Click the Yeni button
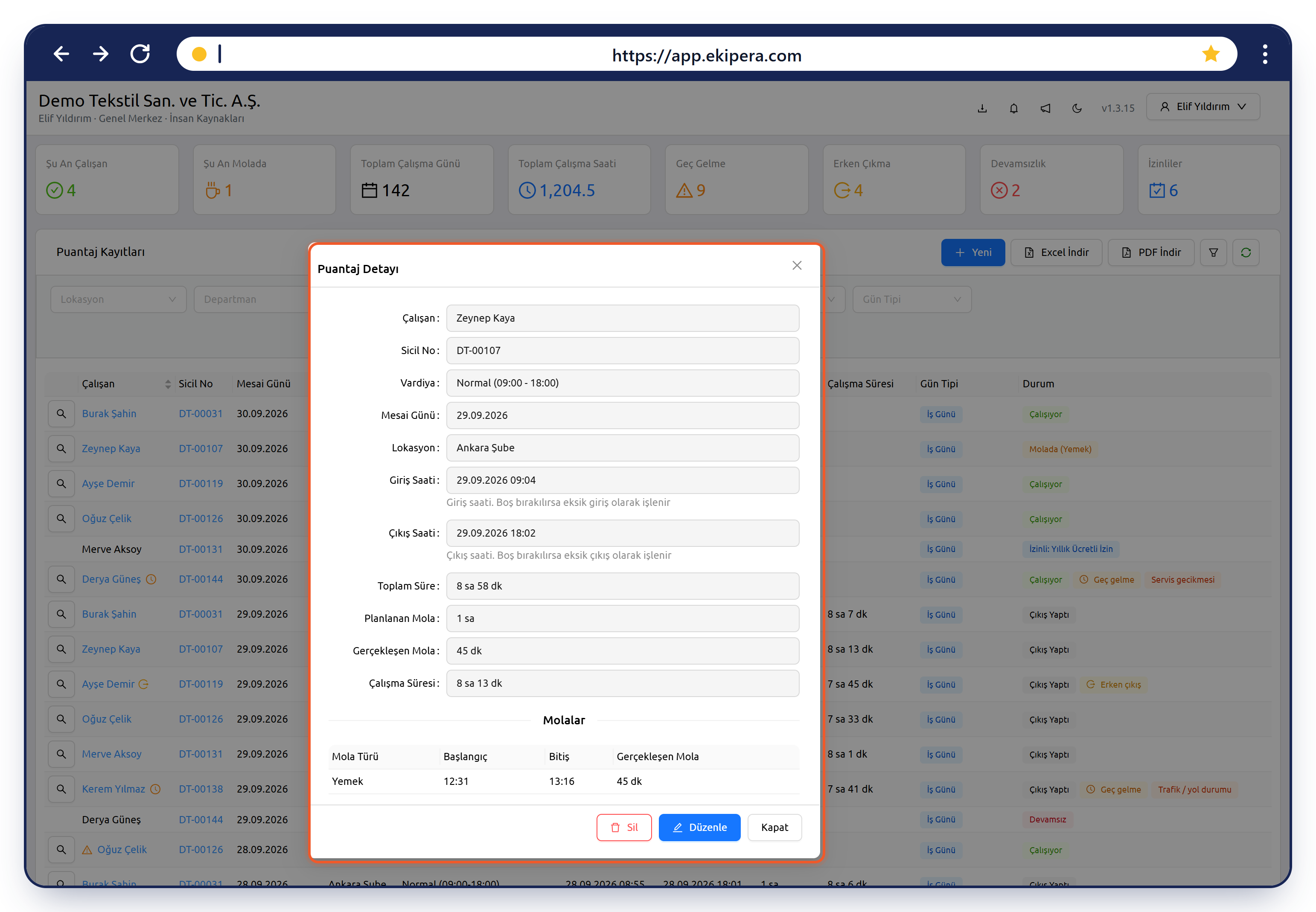 (x=973, y=253)
